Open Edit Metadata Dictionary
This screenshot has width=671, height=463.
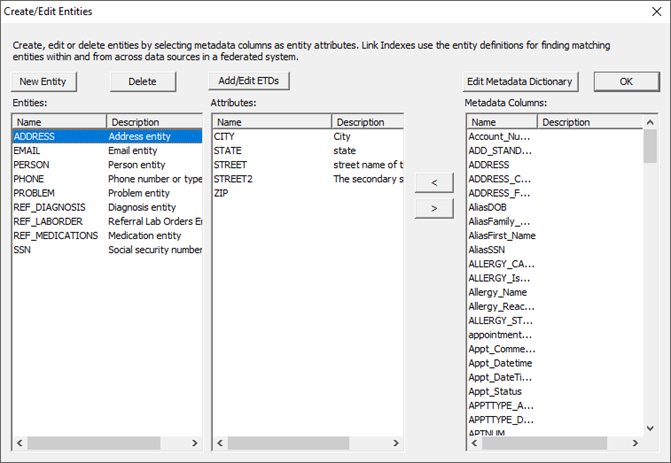click(520, 82)
